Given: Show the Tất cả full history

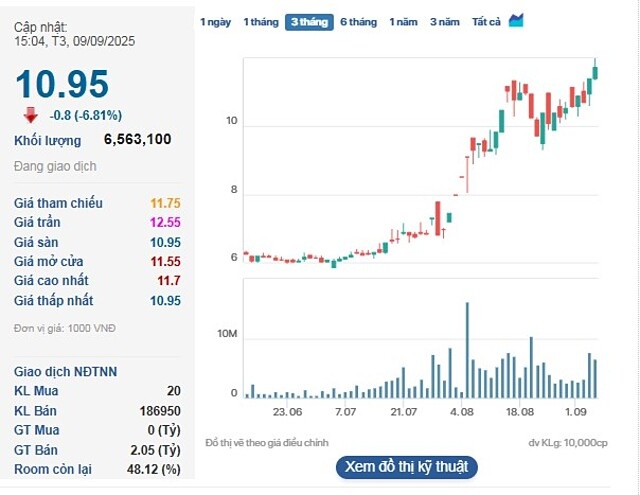Looking at the screenshot, I should [x=486, y=22].
